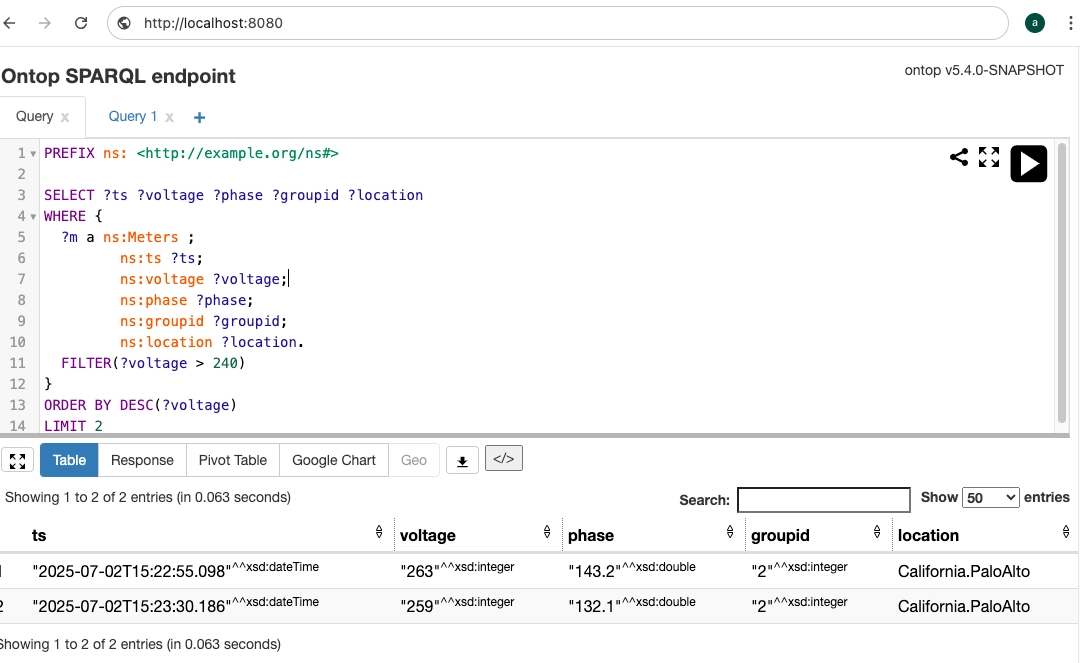Toggle fullscreen for the query editor
1080x663 pixels.
tap(989, 157)
